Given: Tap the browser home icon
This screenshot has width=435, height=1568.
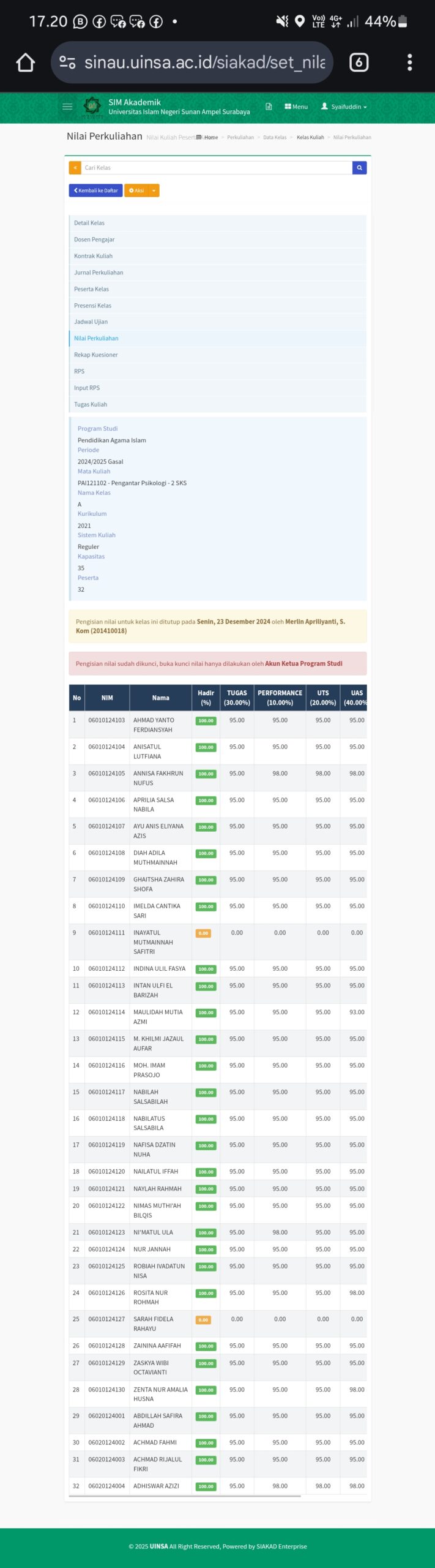Looking at the screenshot, I should [25, 62].
